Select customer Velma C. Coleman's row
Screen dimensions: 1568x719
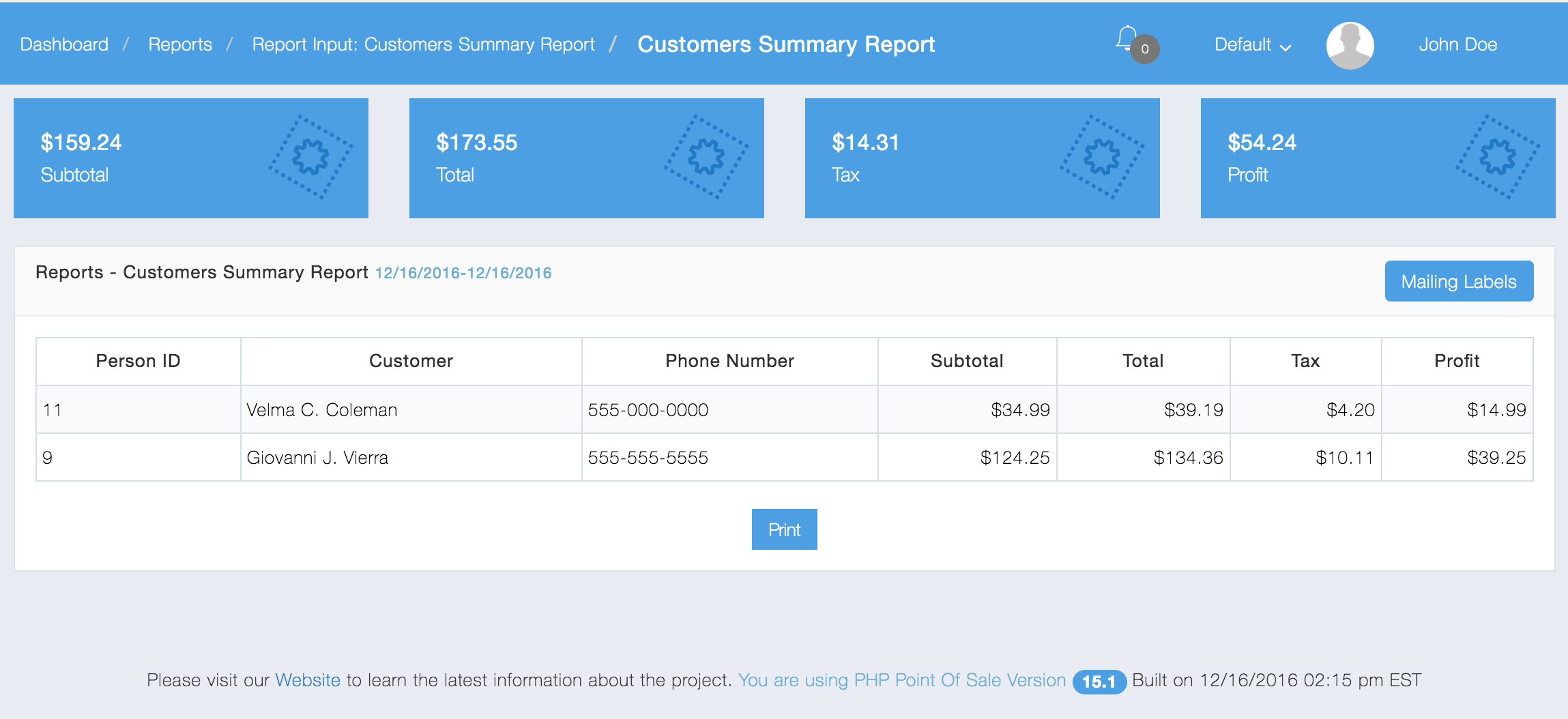409,409
